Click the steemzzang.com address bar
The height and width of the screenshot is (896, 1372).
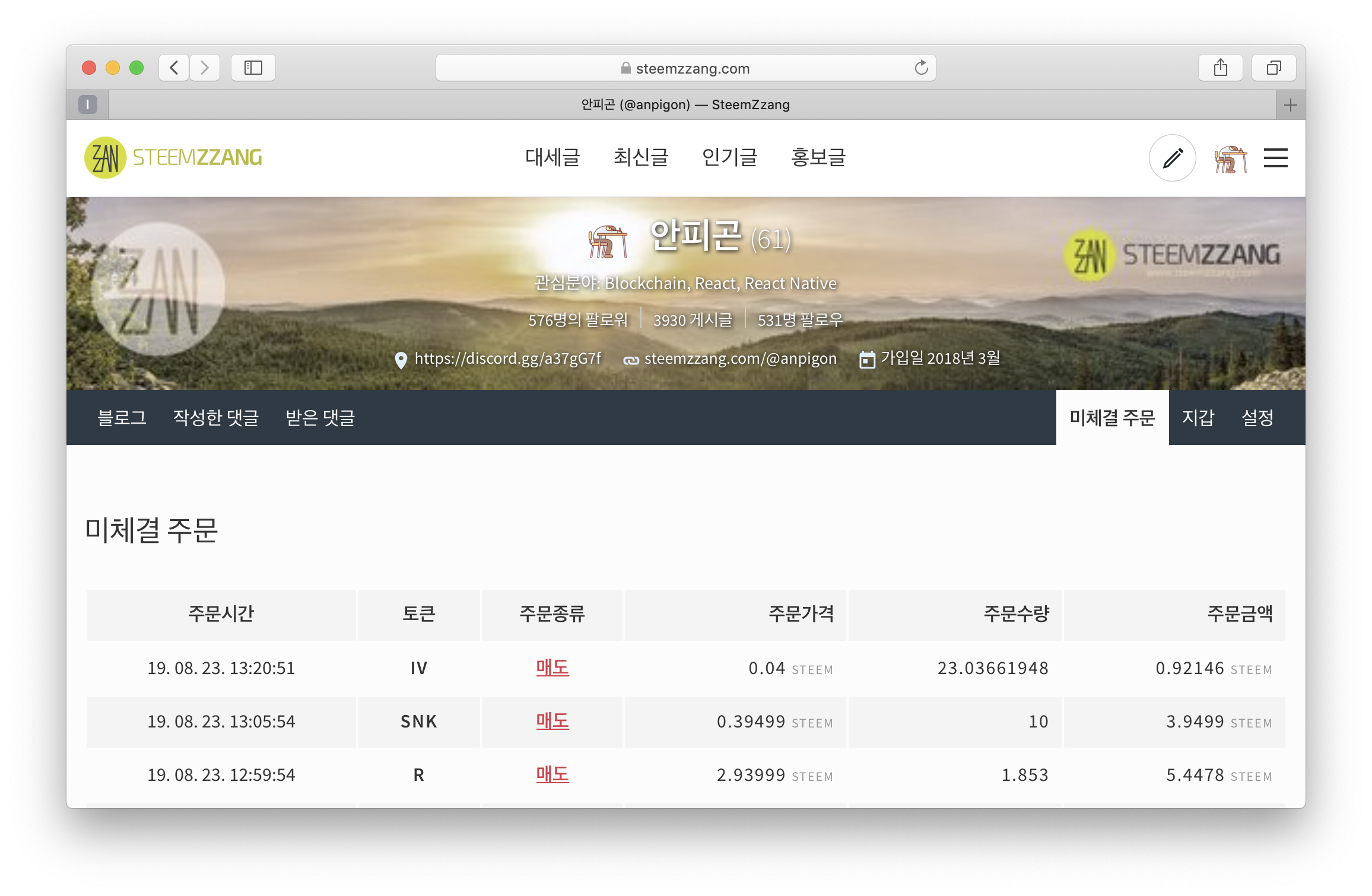[x=685, y=68]
